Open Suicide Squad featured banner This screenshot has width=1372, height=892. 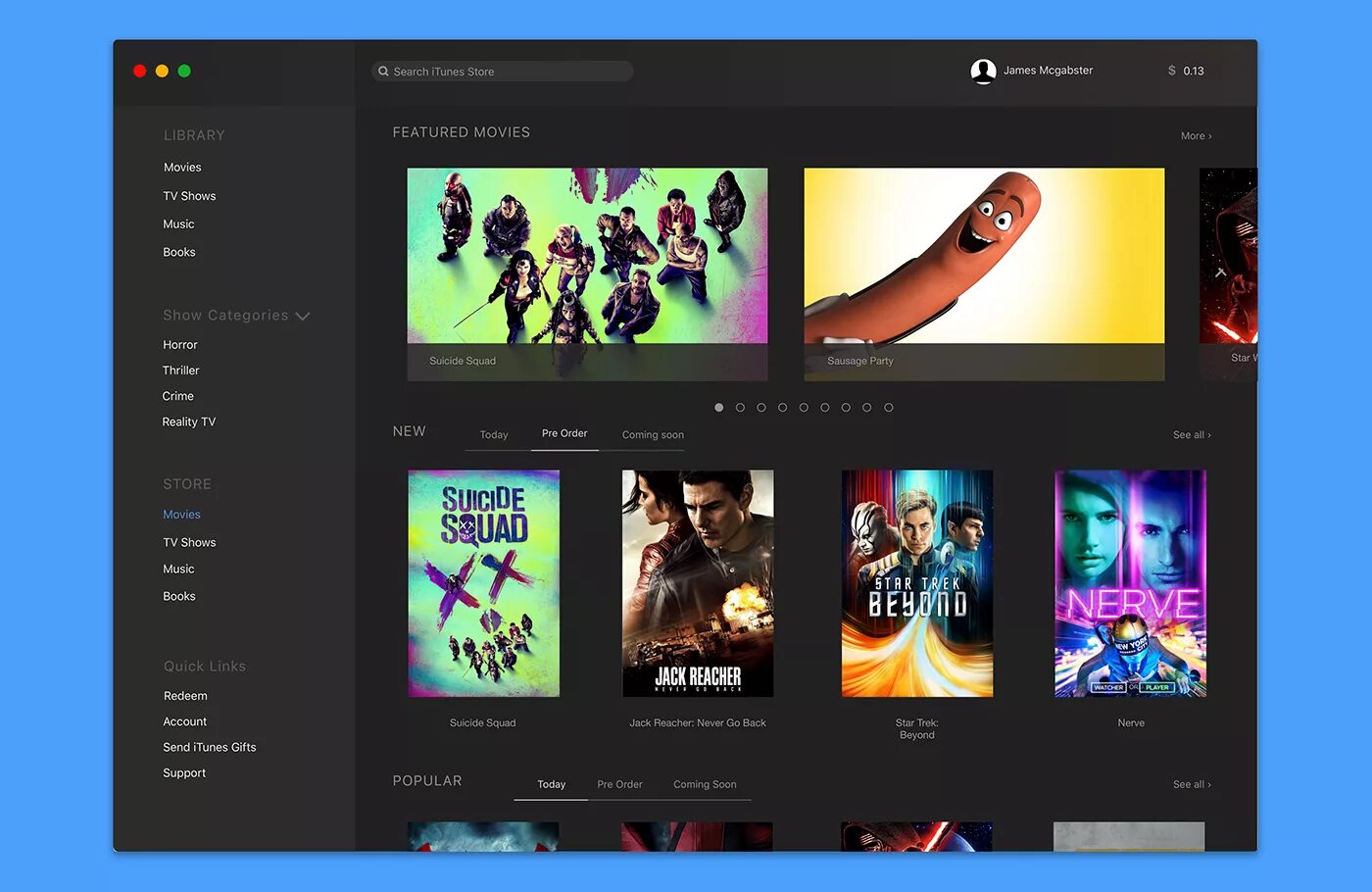[587, 273]
